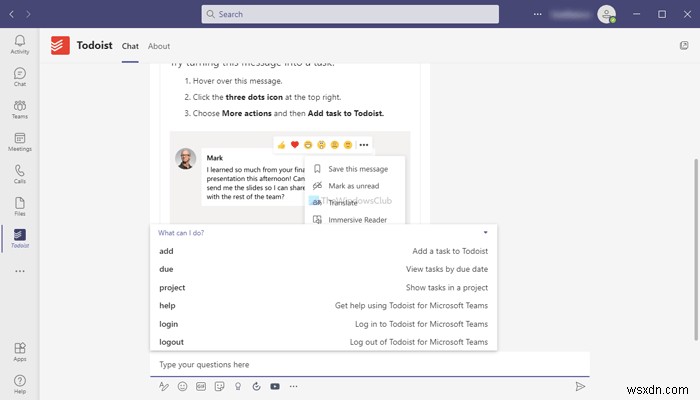The height and width of the screenshot is (400, 700).
Task: Click the 'three dots icon' instruction text
Action: [254, 97]
